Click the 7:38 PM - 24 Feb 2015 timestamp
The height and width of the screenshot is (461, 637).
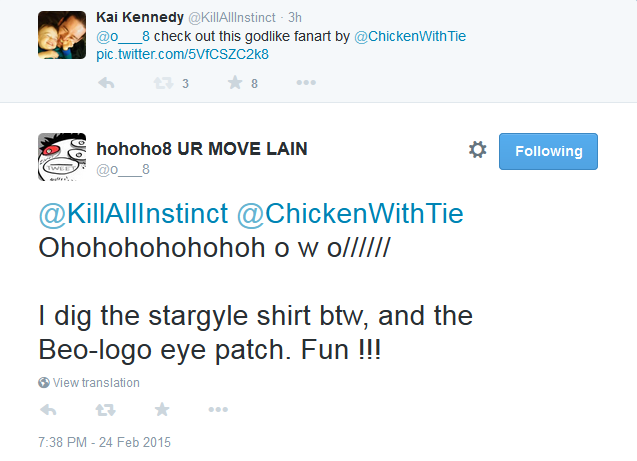click(106, 441)
